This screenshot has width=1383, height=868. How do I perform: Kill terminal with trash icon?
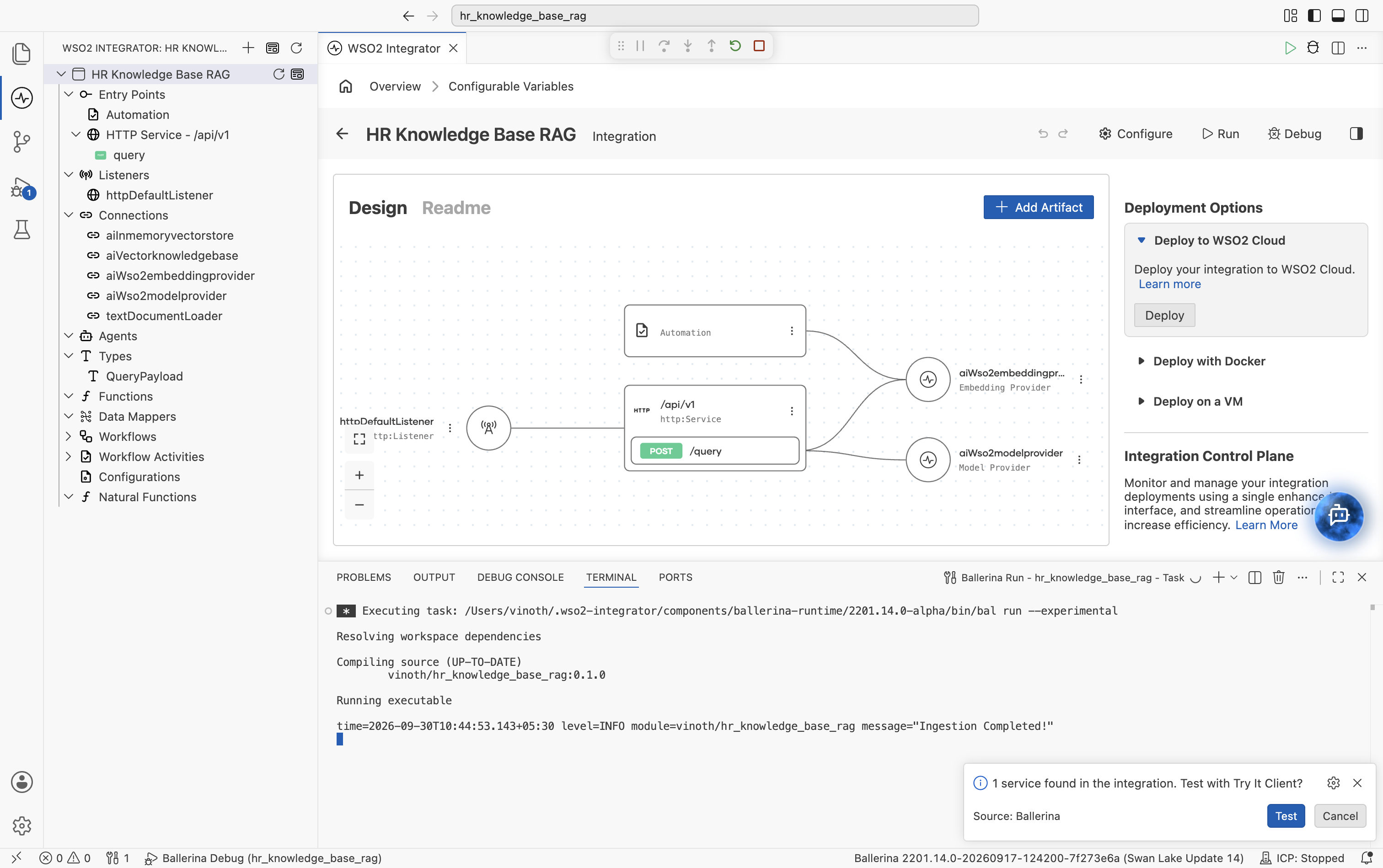click(x=1279, y=578)
